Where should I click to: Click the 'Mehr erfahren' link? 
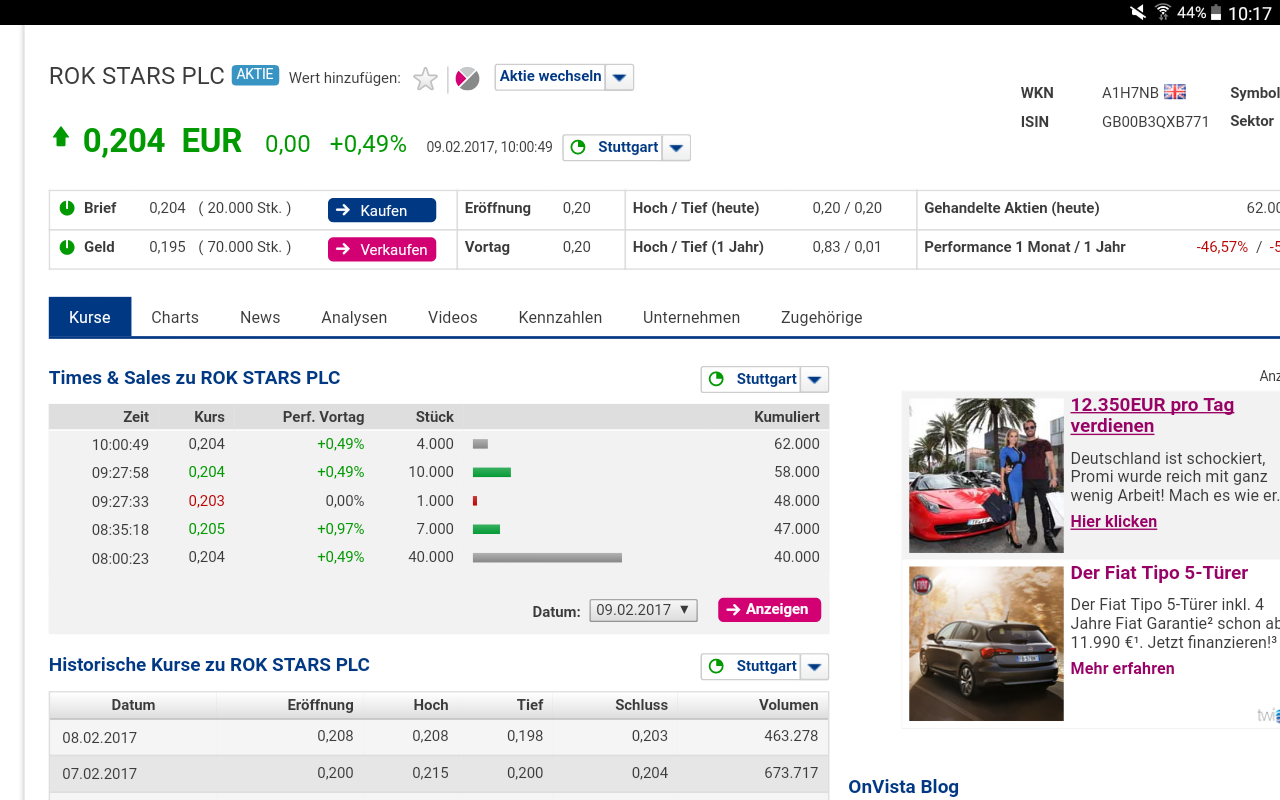pos(1122,668)
